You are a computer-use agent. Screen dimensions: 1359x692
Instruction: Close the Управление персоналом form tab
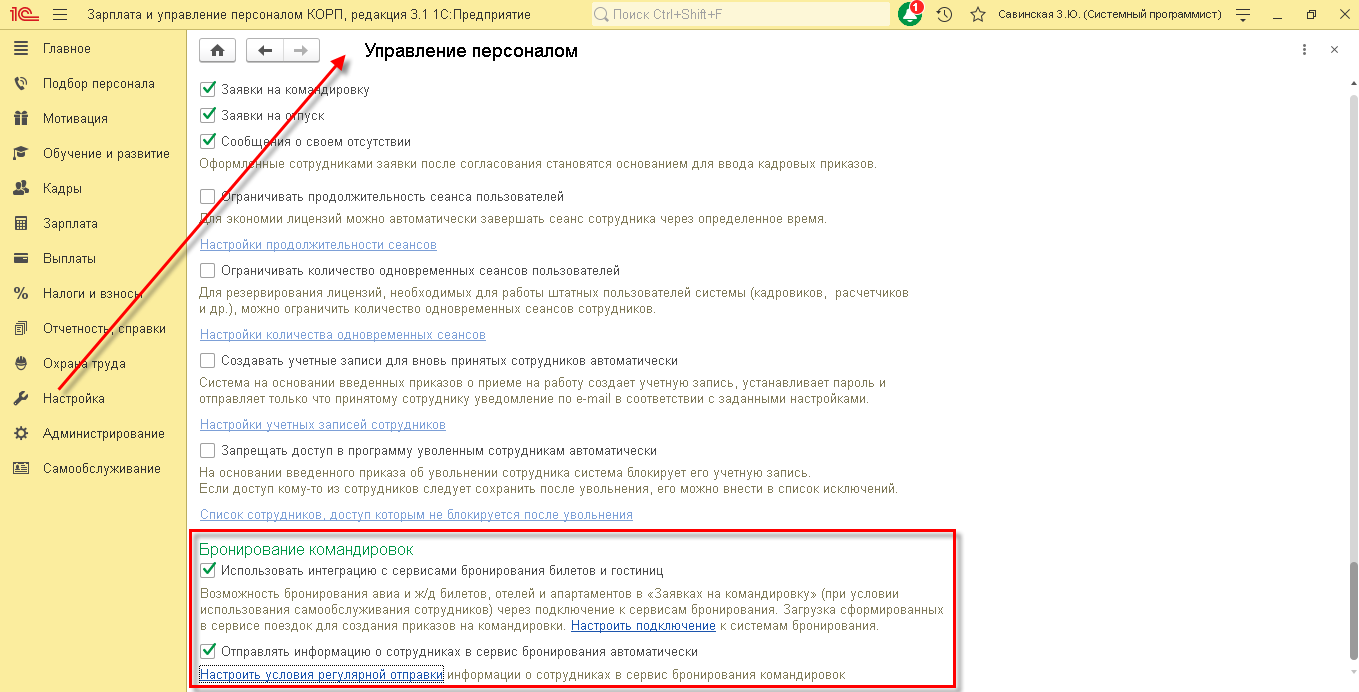coord(1334,50)
